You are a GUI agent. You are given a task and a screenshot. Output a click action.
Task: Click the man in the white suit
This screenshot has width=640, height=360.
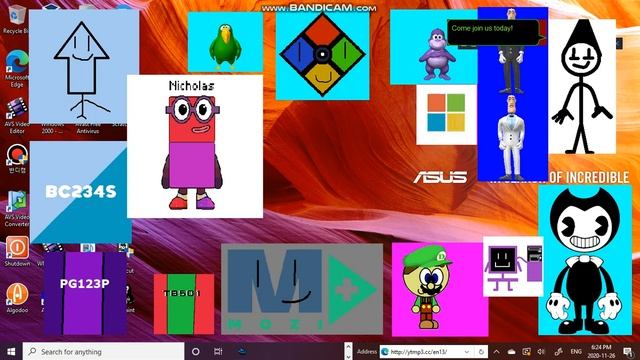click(511, 137)
